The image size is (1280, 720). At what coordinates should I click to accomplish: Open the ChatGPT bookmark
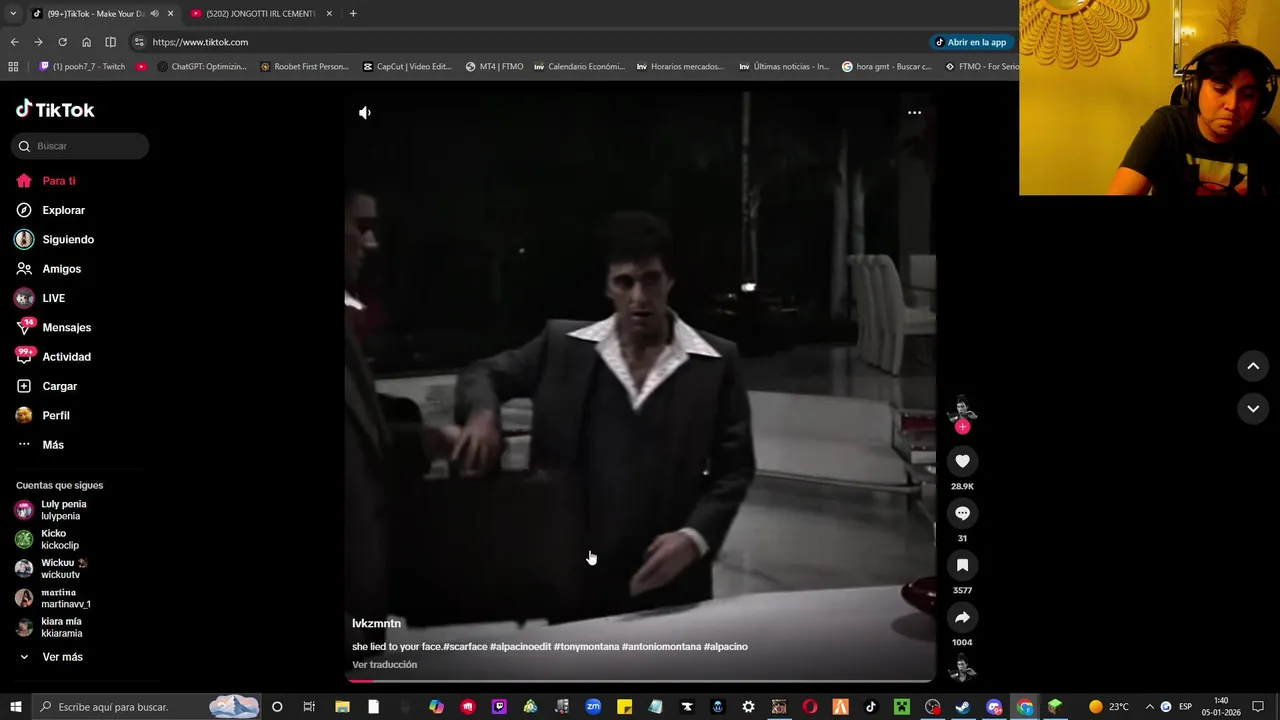pyautogui.click(x=203, y=67)
